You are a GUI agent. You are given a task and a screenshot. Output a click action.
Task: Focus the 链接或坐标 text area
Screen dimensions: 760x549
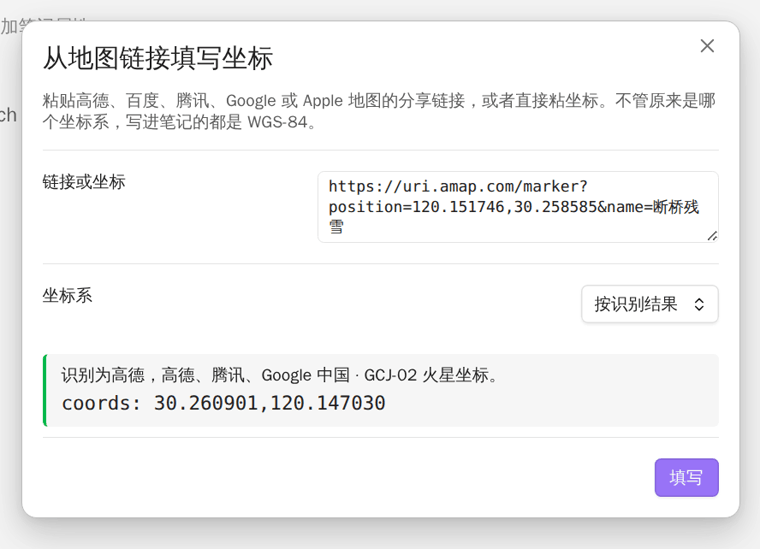[518, 207]
